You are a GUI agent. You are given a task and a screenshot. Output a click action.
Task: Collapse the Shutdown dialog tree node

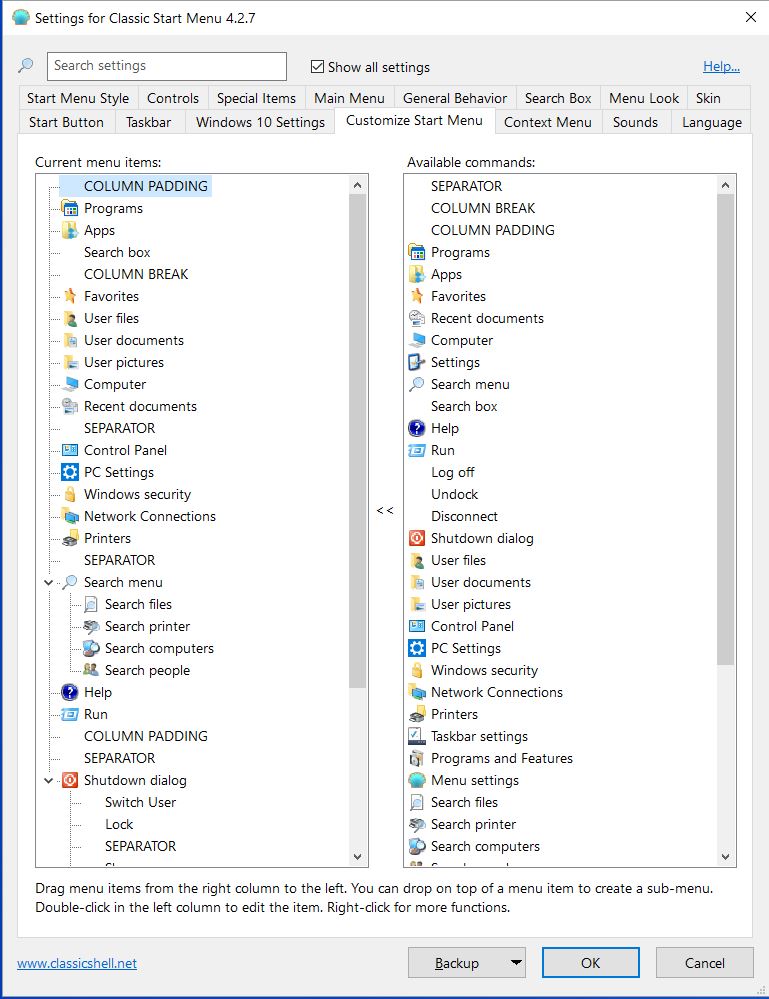(48, 780)
